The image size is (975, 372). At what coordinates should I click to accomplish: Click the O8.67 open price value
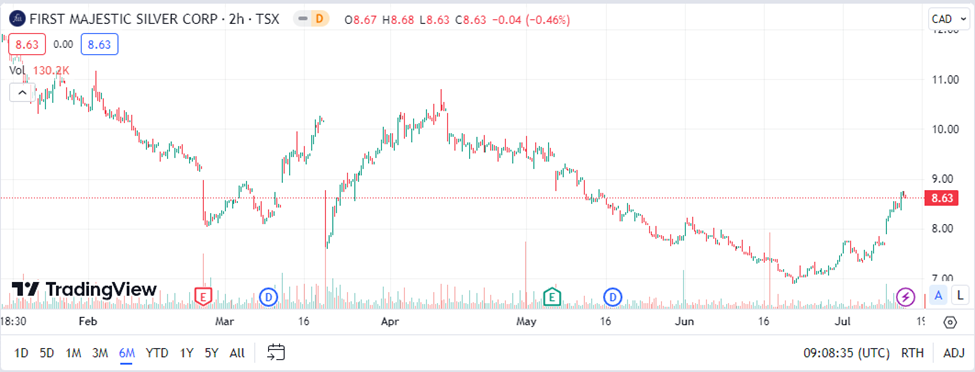point(361,19)
